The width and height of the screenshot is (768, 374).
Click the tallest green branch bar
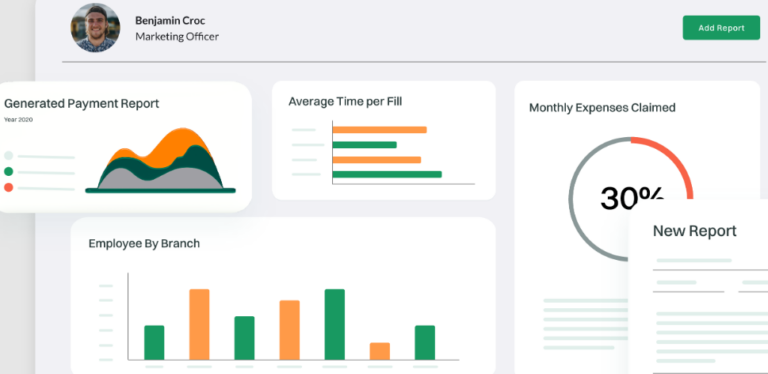pyautogui.click(x=335, y=325)
